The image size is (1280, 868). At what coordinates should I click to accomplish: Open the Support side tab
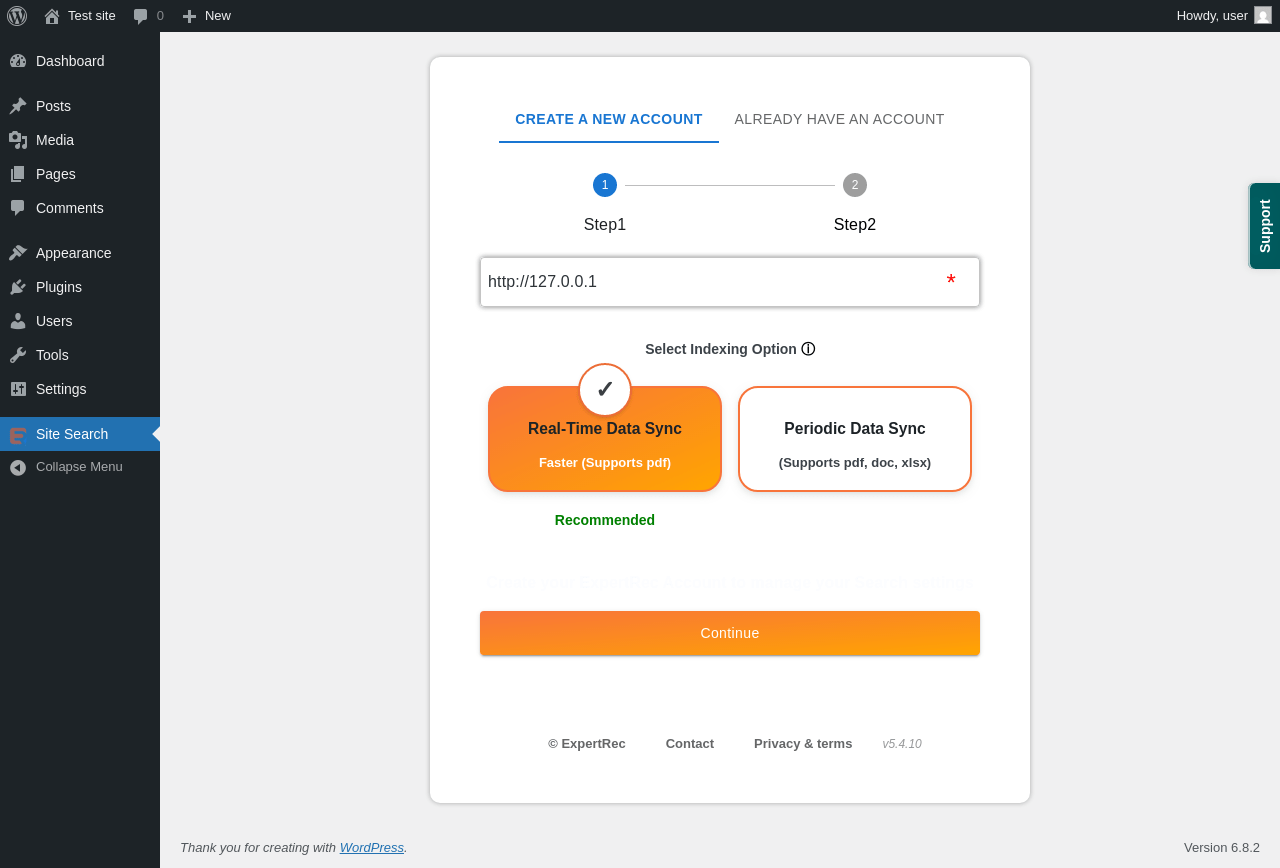pos(1265,226)
